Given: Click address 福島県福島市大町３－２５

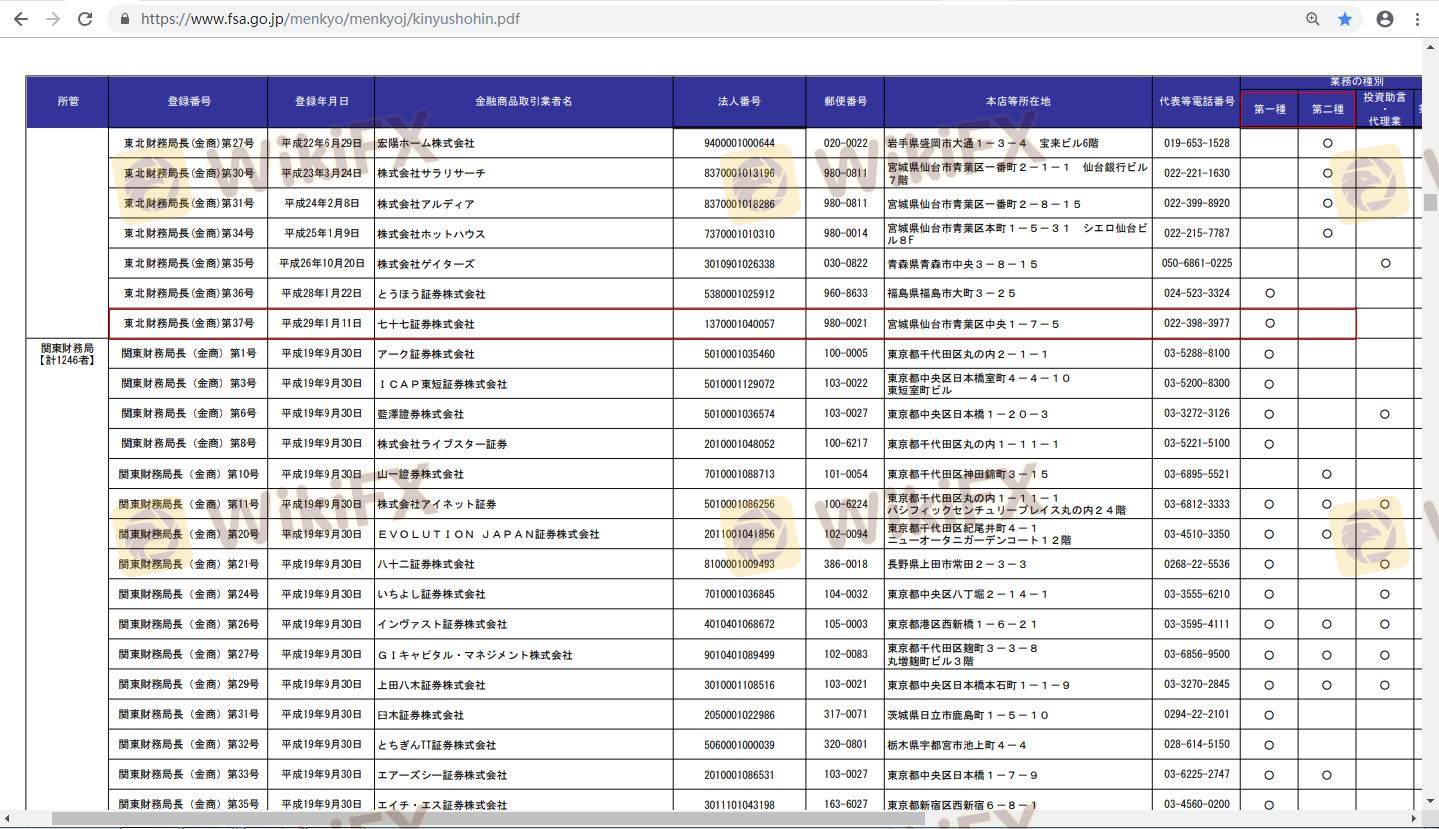Looking at the screenshot, I should pyautogui.click(x=951, y=294).
